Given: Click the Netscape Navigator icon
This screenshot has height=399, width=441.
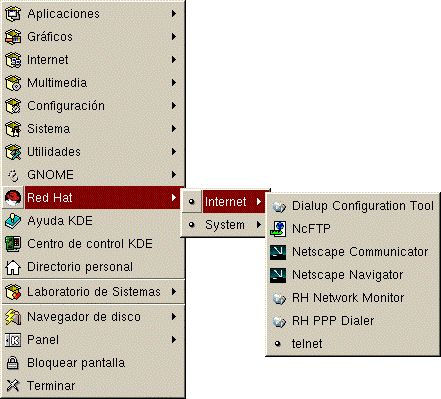Looking at the screenshot, I should tap(278, 275).
